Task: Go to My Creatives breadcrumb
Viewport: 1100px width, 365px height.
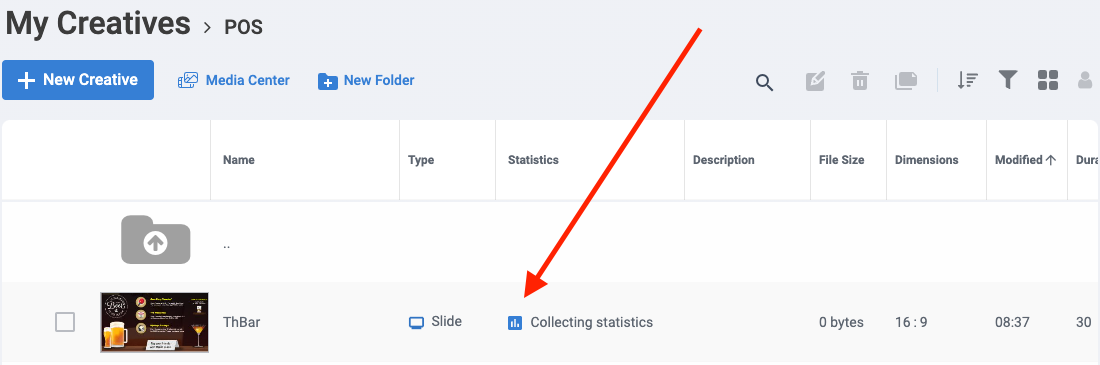Action: click(x=98, y=23)
